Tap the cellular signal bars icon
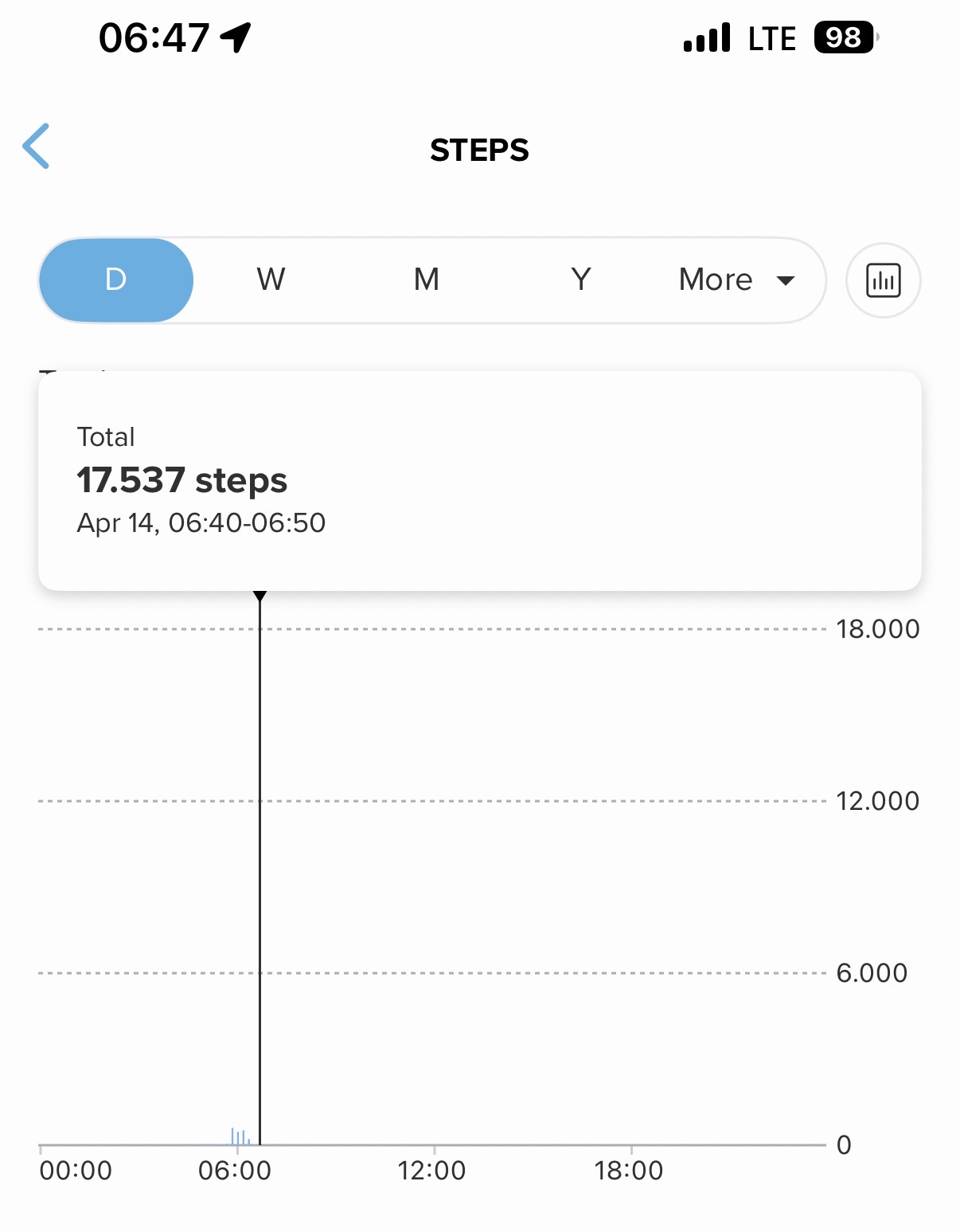Screen dimensions: 960x1232 (x=707, y=37)
